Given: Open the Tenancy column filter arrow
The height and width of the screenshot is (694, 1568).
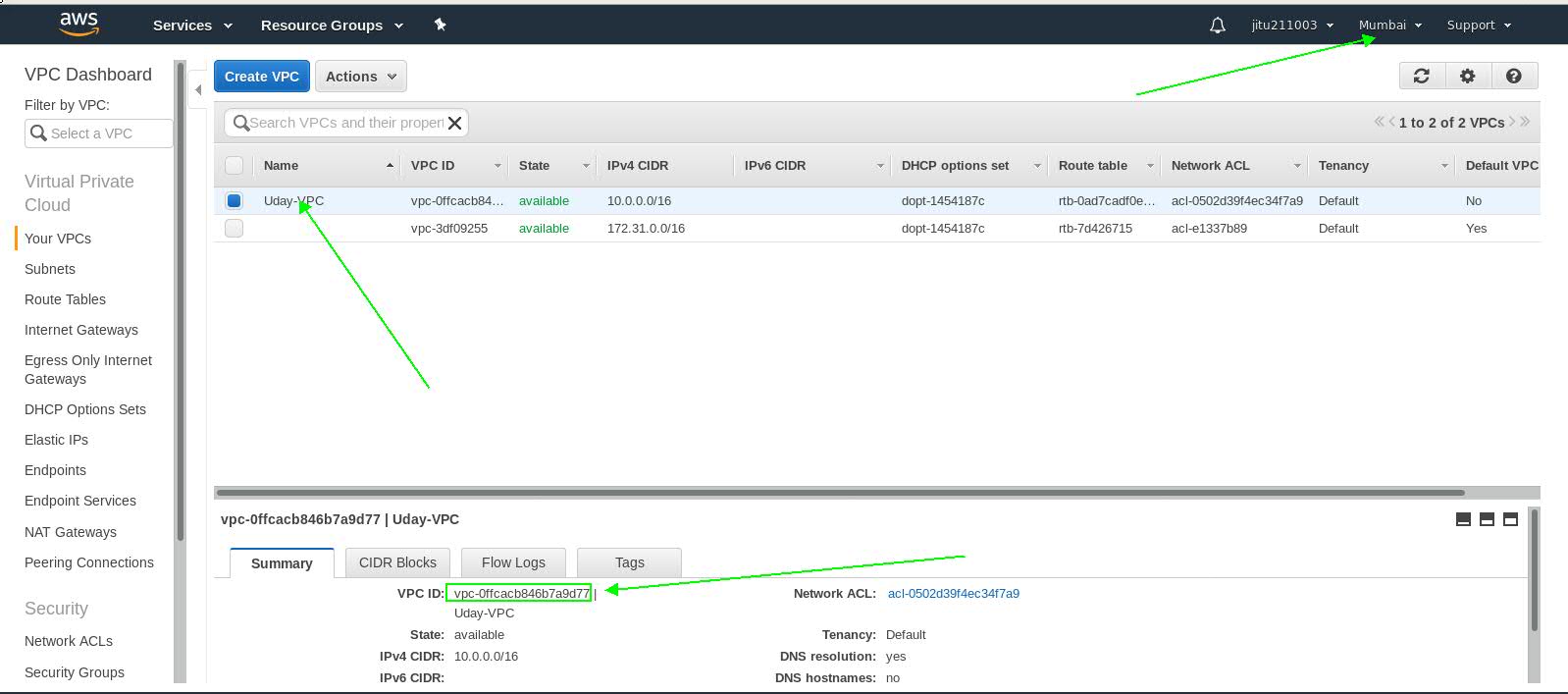Looking at the screenshot, I should tap(1444, 166).
